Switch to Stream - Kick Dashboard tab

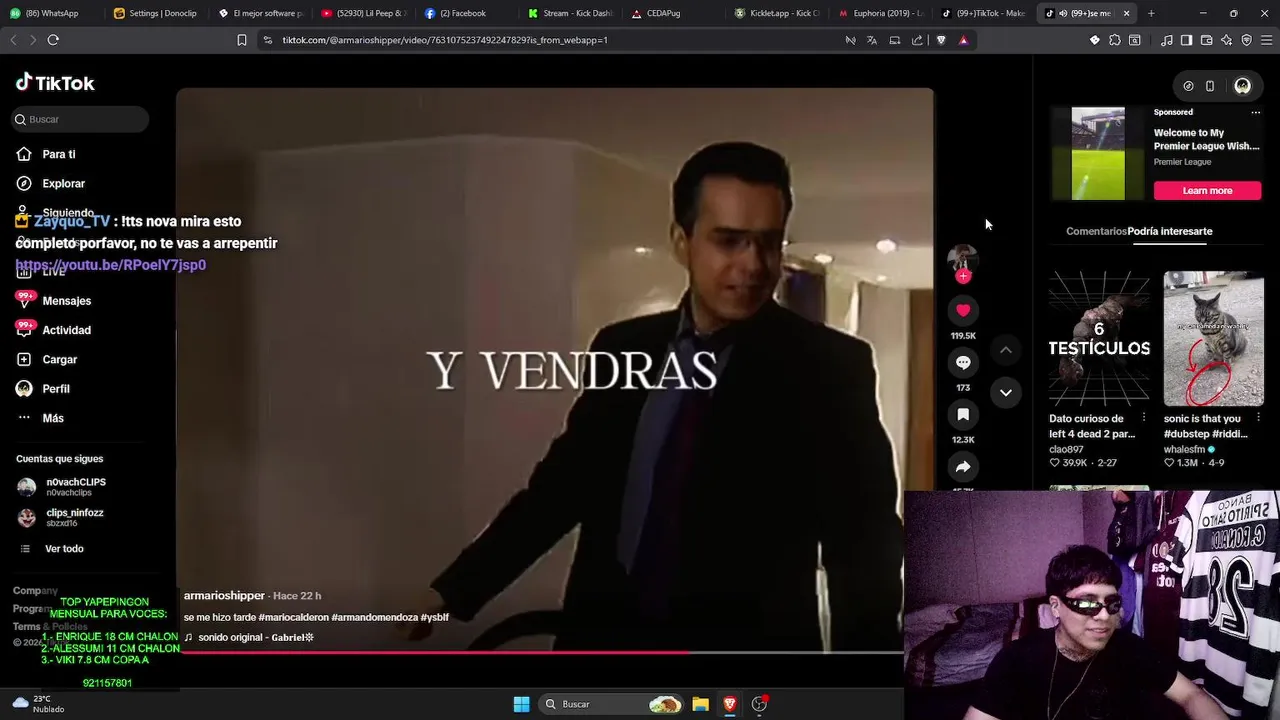[571, 13]
